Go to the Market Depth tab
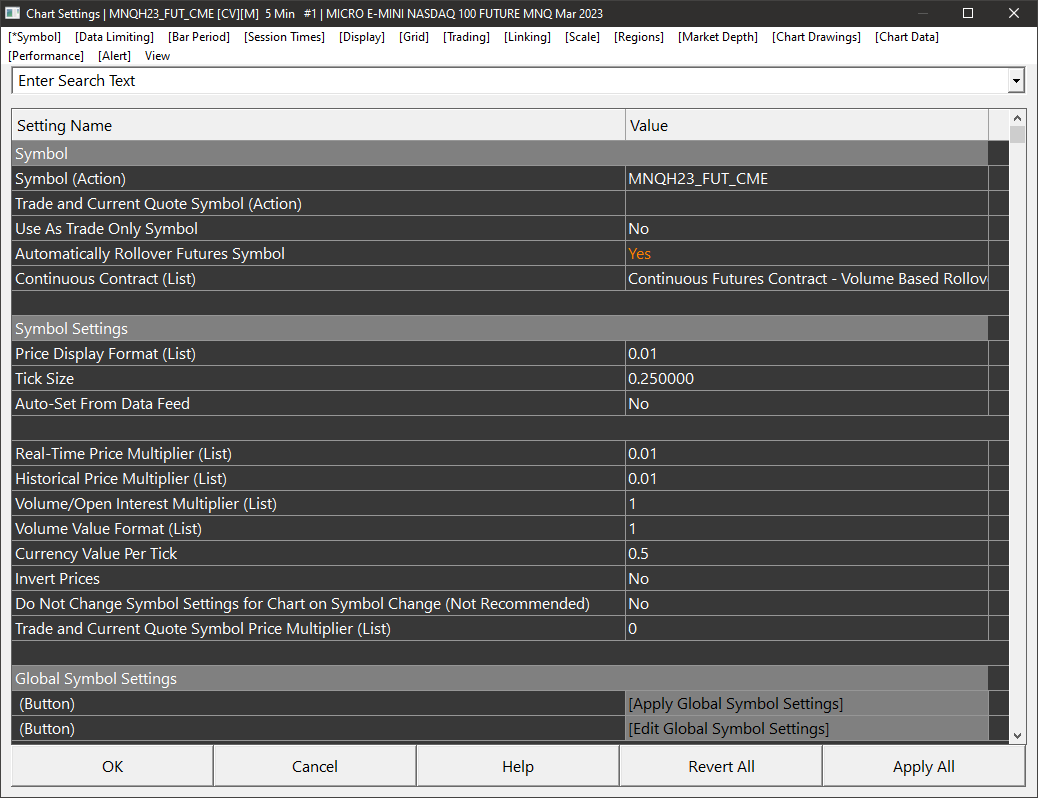The width and height of the screenshot is (1038, 798). coord(717,37)
